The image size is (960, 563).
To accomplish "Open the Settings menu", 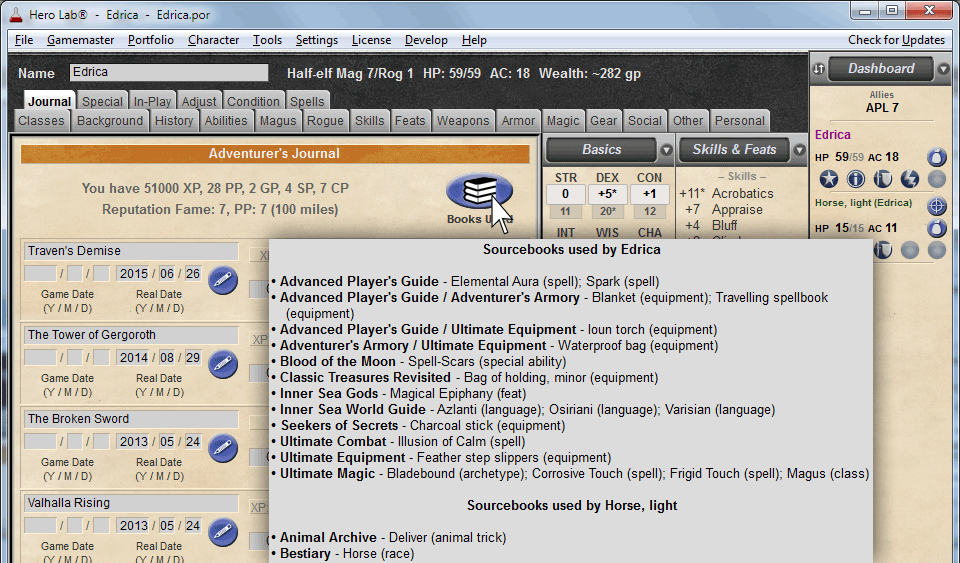I will click(317, 40).
